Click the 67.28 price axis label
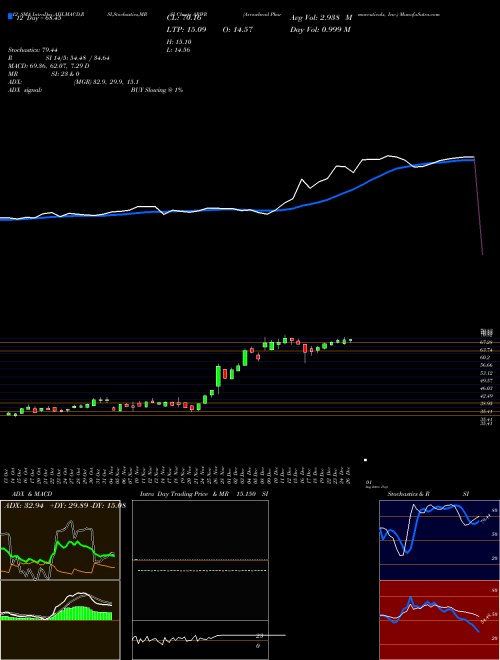 [486, 342]
